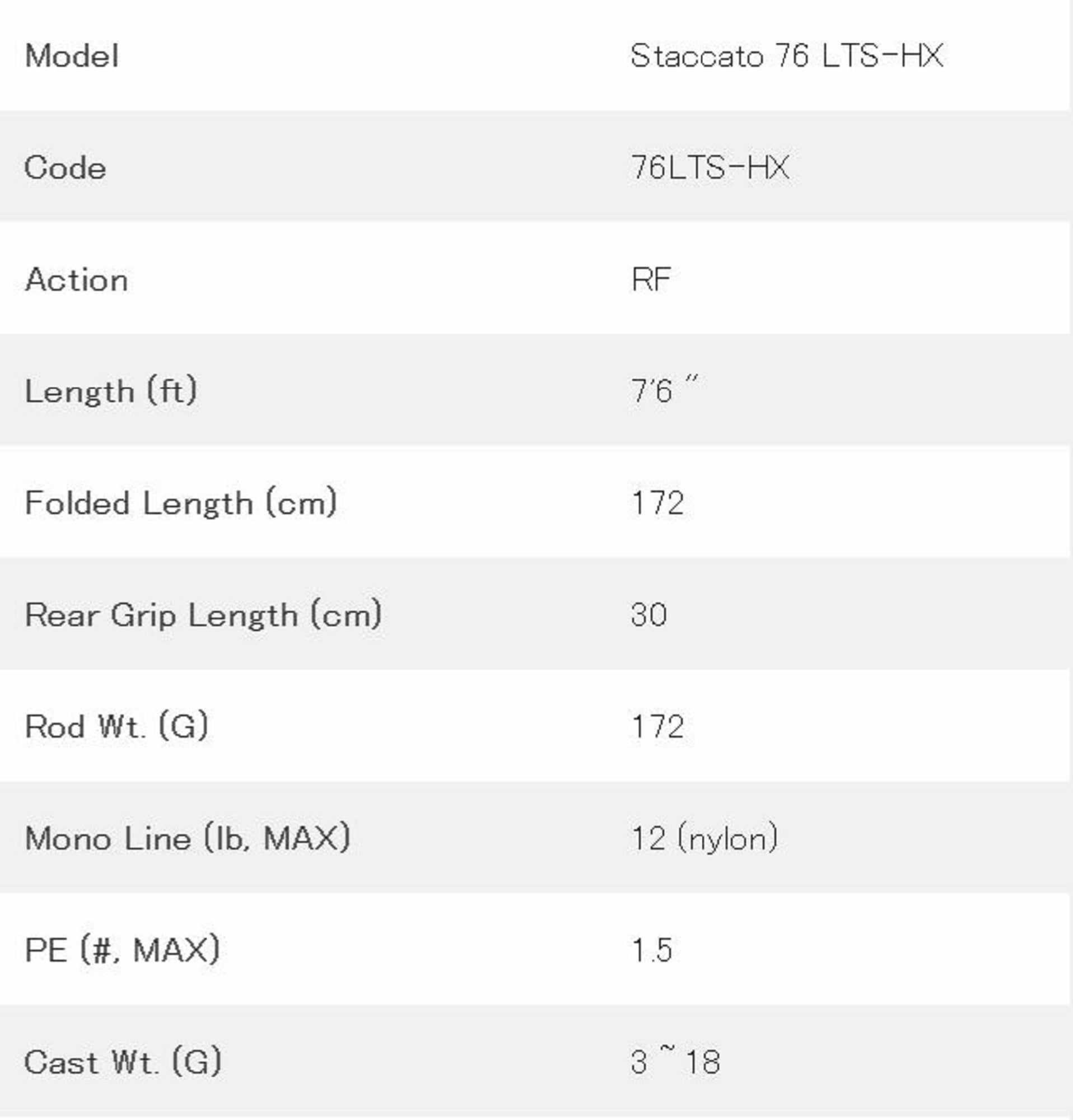
Task: Select the rod weight value 172
Action: (x=657, y=727)
